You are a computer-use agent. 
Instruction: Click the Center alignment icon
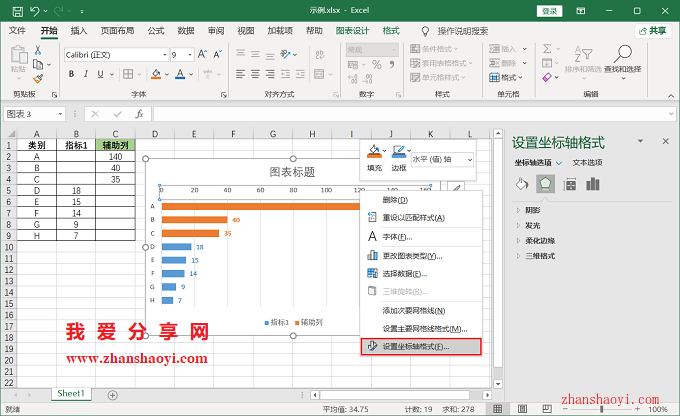coord(255,74)
